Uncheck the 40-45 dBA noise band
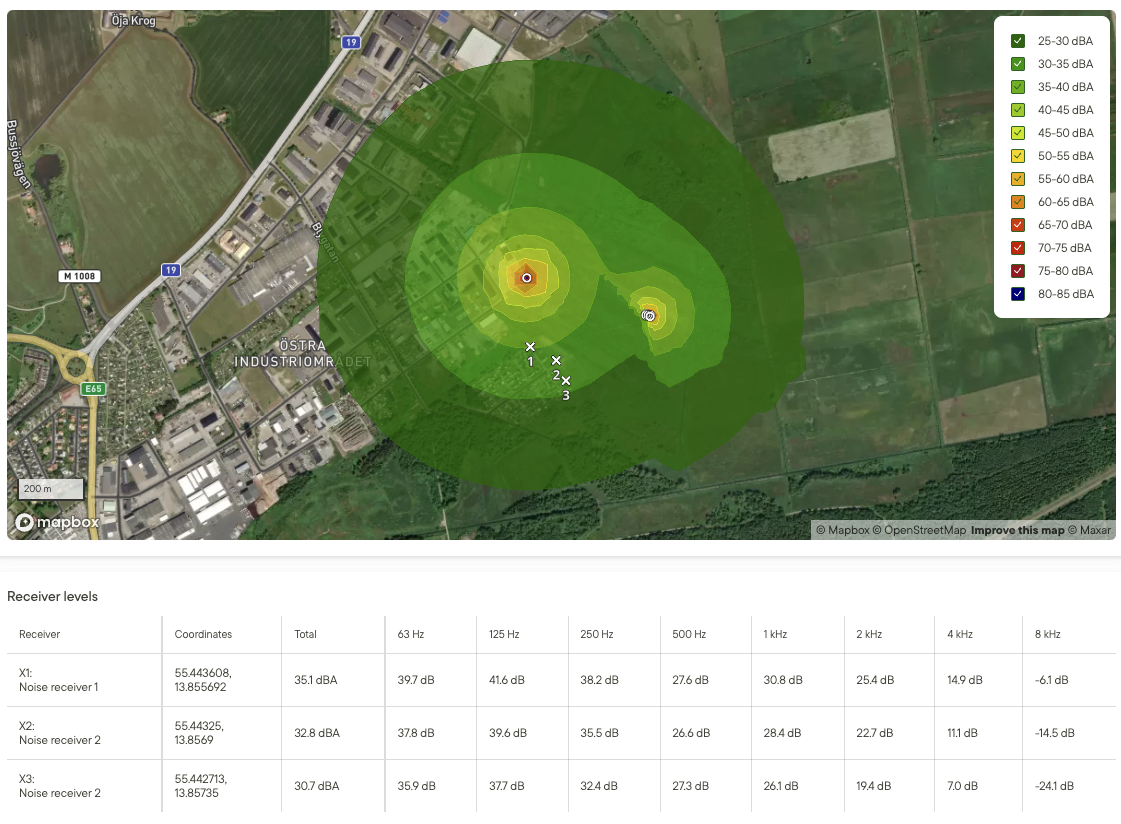The width and height of the screenshot is (1121, 824). tap(1018, 109)
